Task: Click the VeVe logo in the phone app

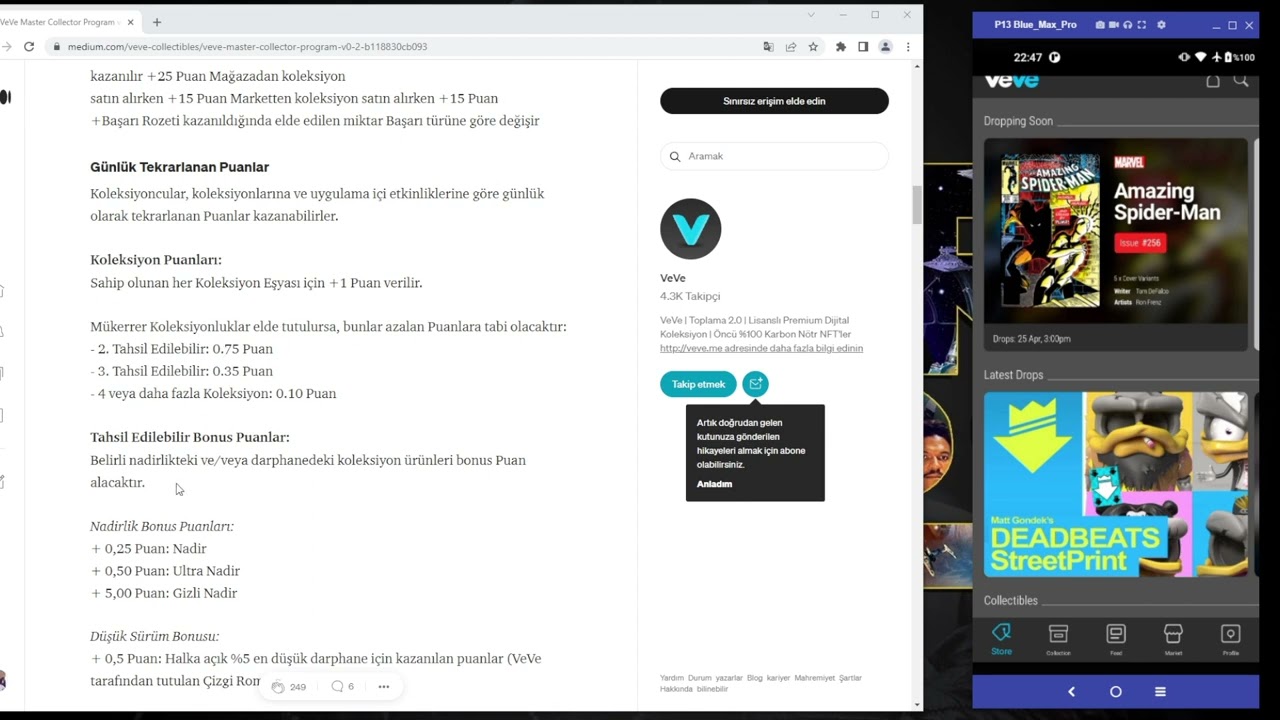Action: (1011, 81)
